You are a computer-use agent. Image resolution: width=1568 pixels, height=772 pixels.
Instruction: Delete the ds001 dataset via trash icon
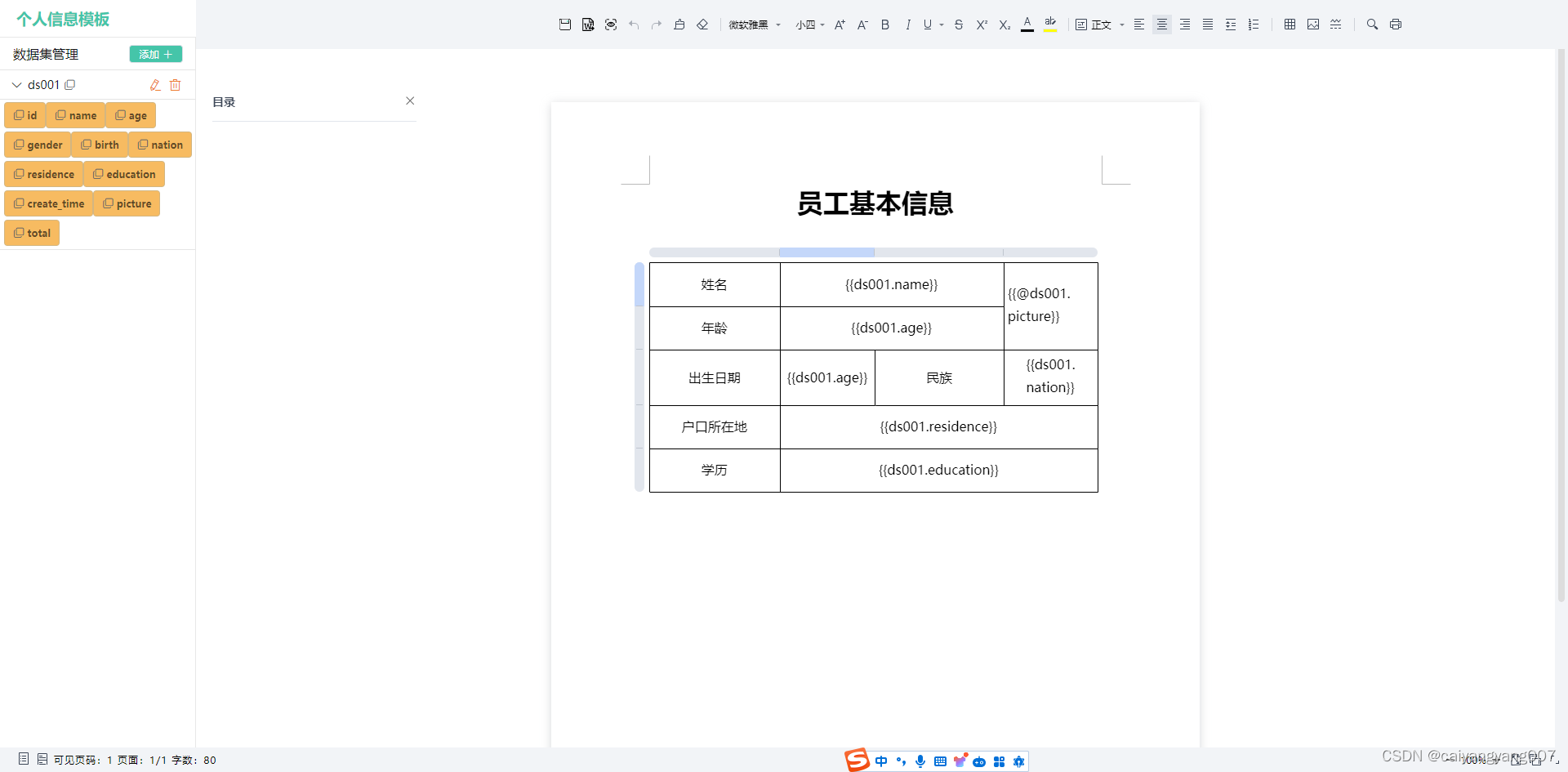point(175,85)
